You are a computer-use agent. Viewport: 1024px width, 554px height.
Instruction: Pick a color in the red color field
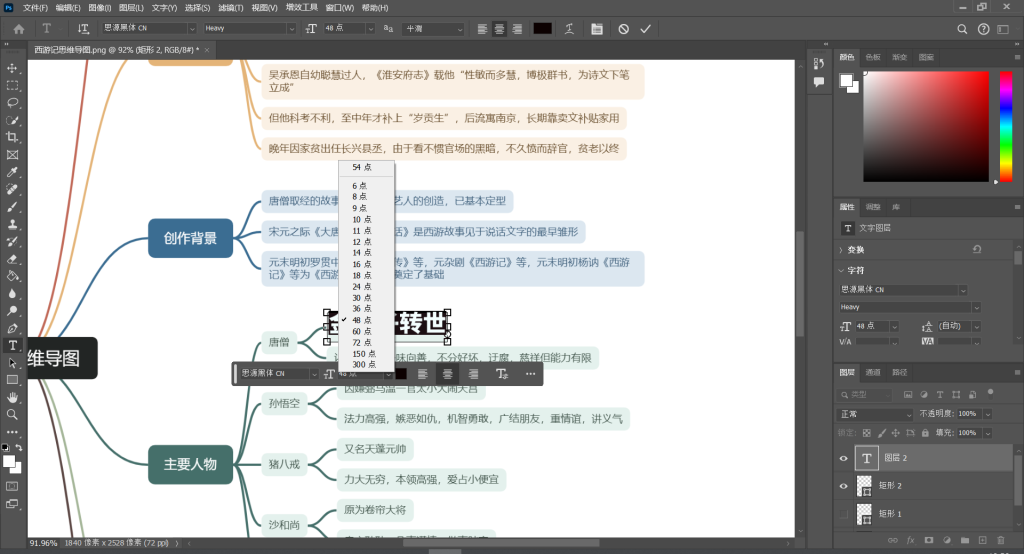tap(926, 127)
